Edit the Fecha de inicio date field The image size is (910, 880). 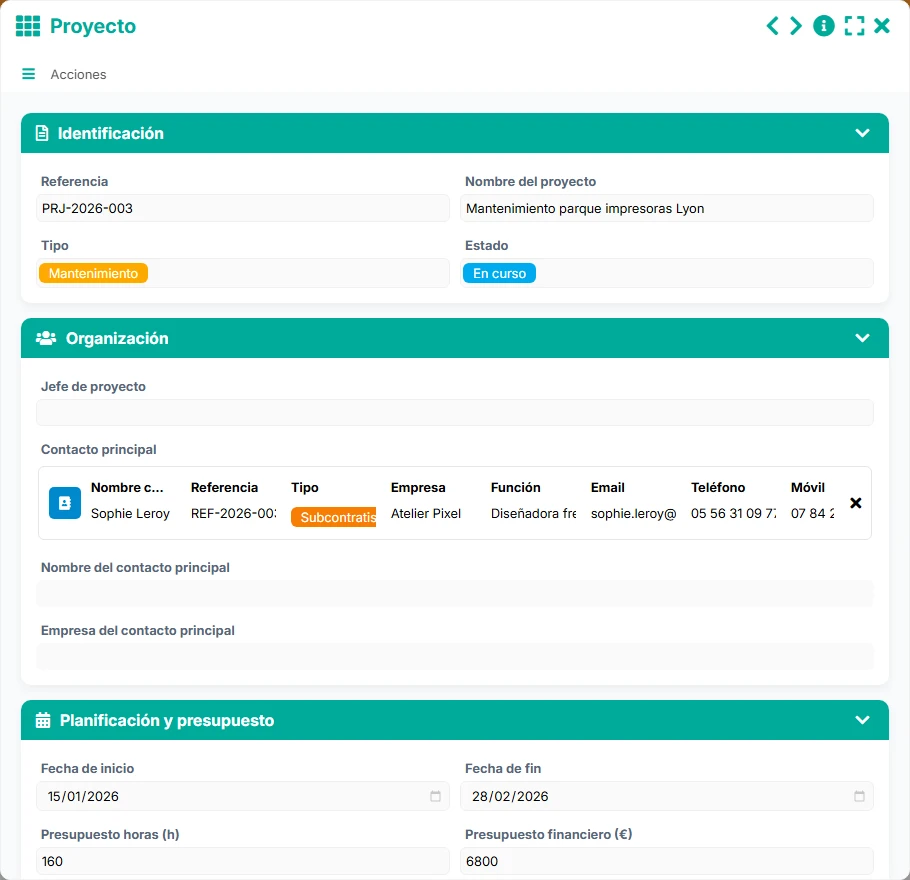243,796
